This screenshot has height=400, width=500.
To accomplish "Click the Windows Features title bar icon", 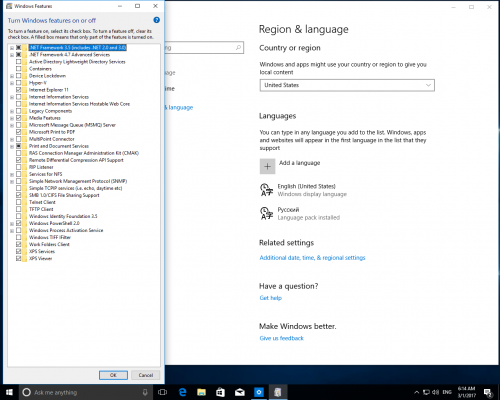I will point(9,6).
